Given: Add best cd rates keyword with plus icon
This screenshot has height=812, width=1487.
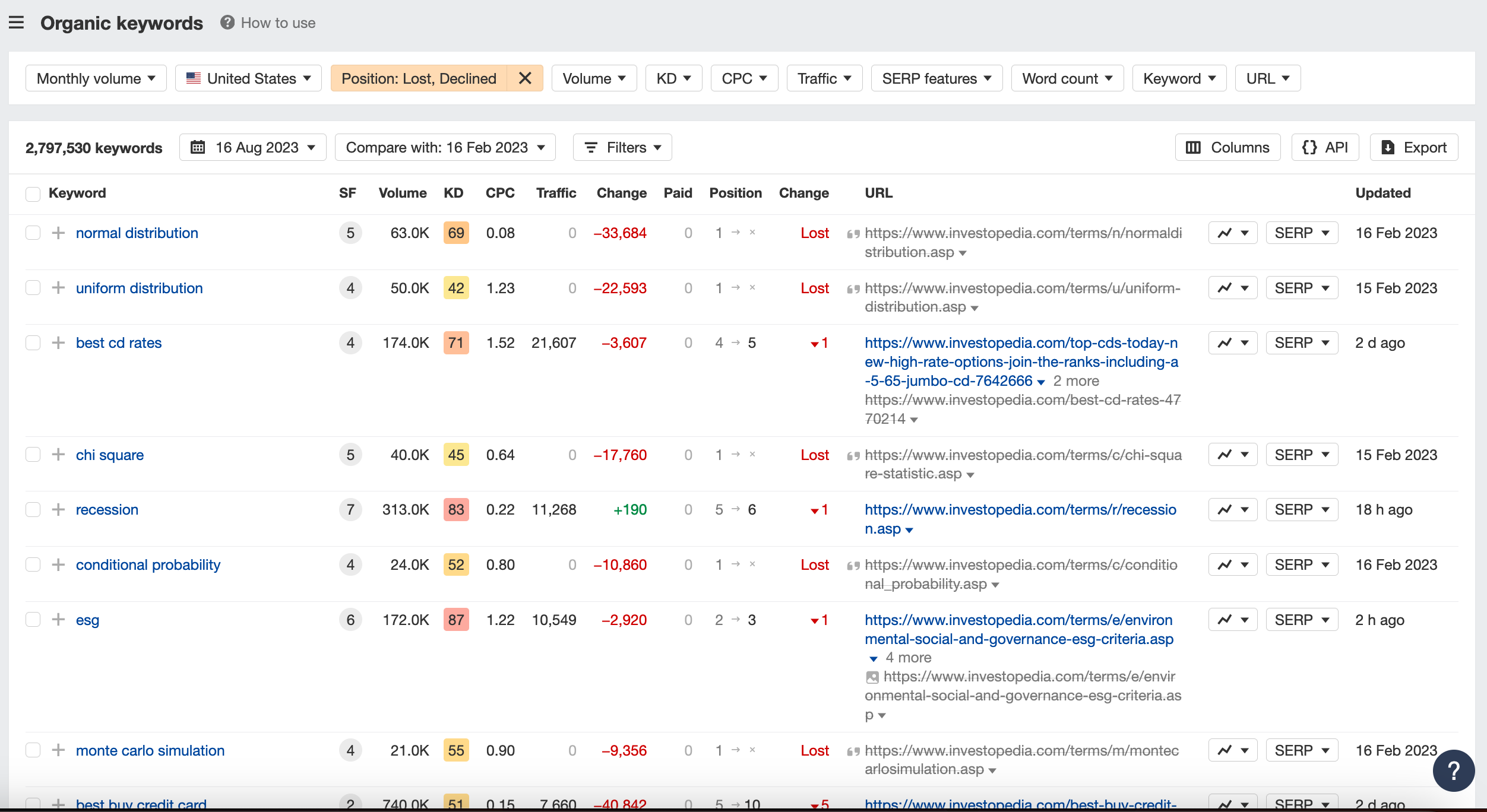Looking at the screenshot, I should (x=58, y=342).
